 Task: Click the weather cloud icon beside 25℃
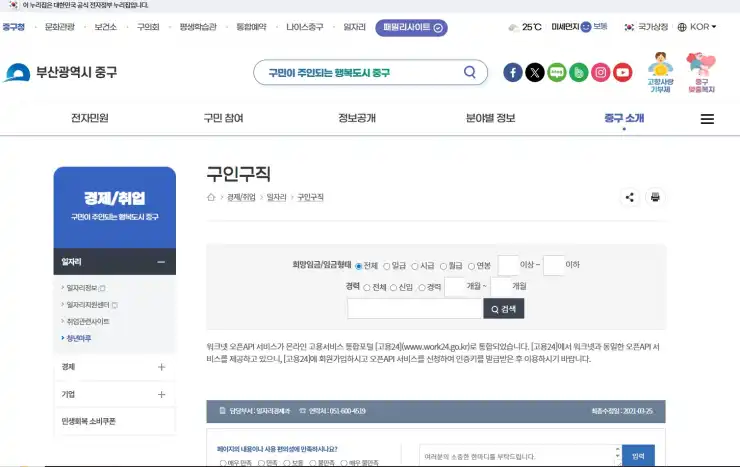[513, 27]
